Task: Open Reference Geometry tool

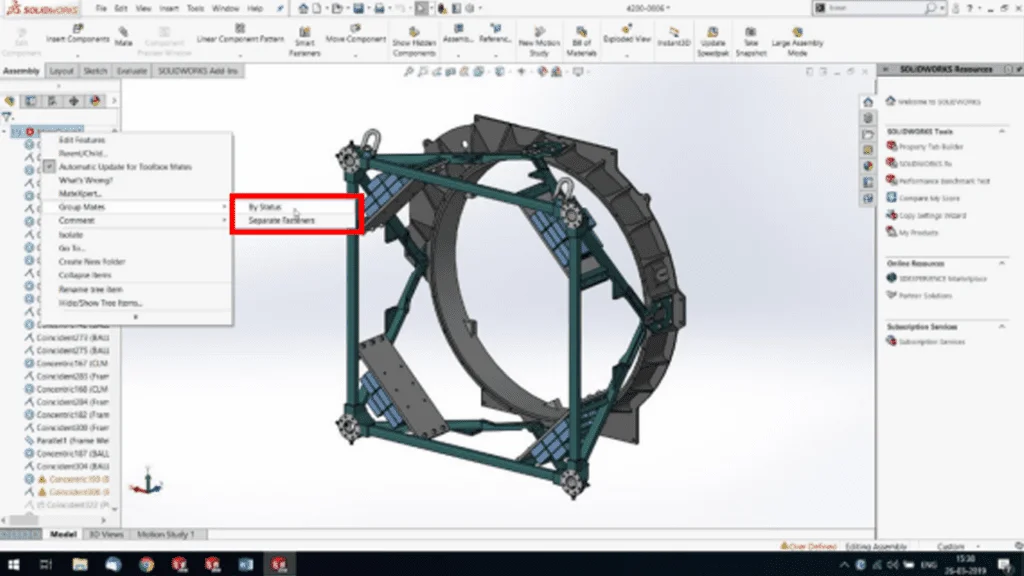Action: (495, 34)
